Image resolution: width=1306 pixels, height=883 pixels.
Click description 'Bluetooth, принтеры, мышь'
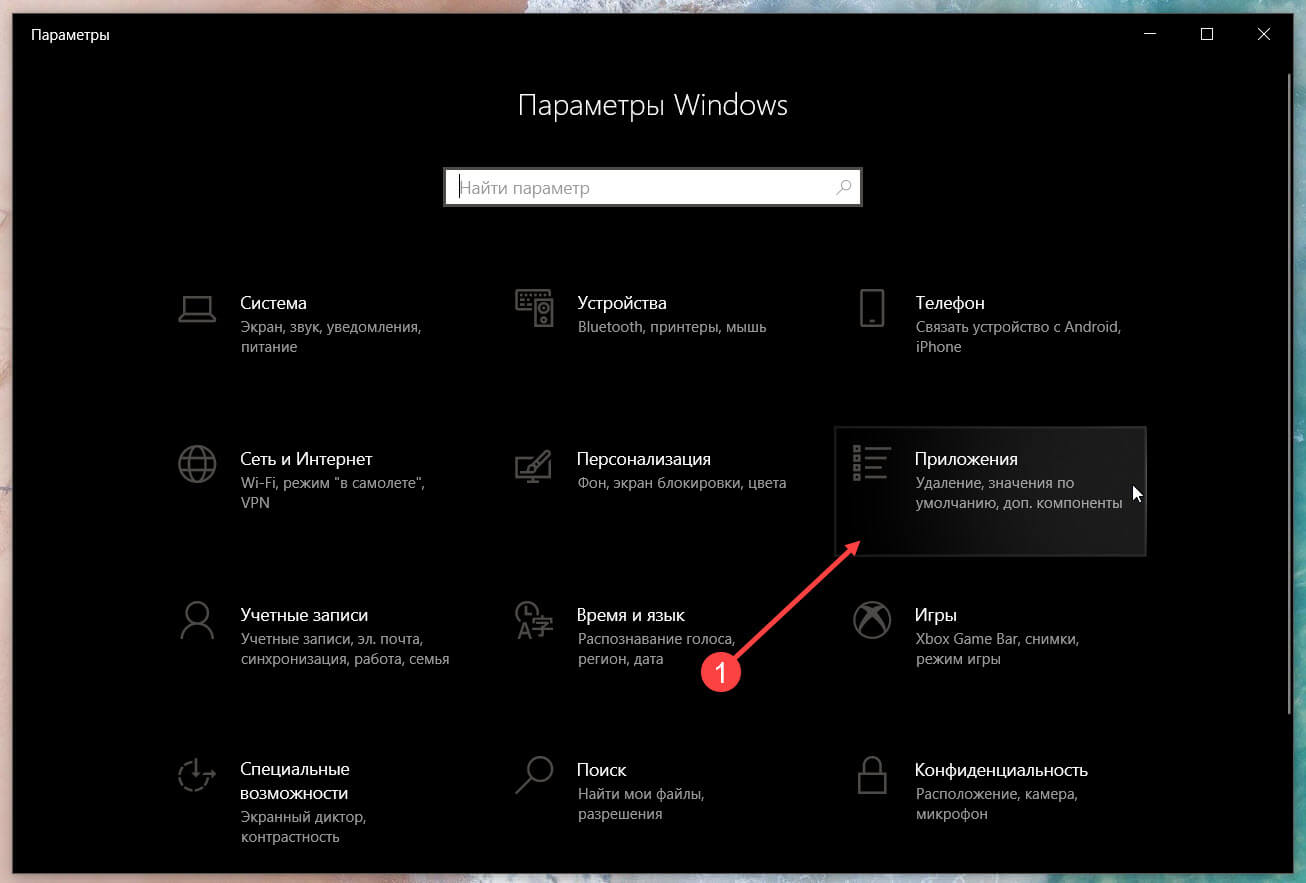pos(672,327)
